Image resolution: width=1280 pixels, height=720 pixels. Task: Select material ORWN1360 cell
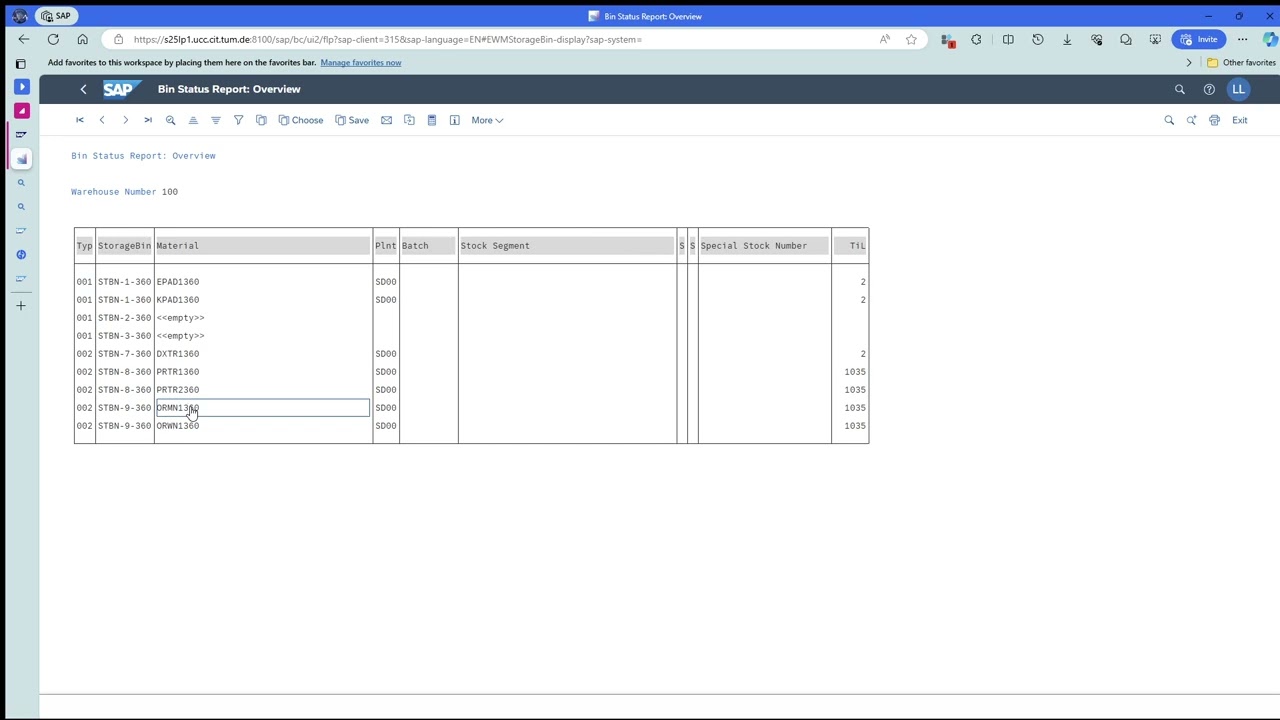[263, 426]
